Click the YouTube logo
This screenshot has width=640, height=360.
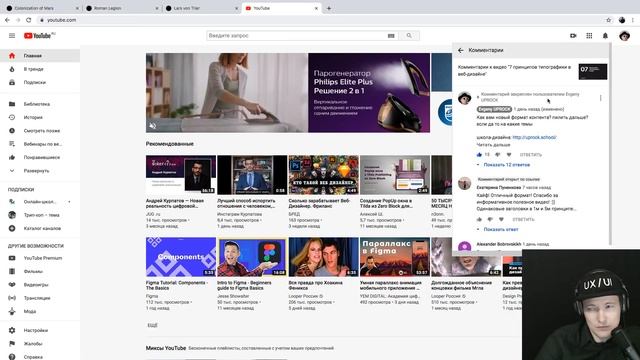[x=39, y=36]
